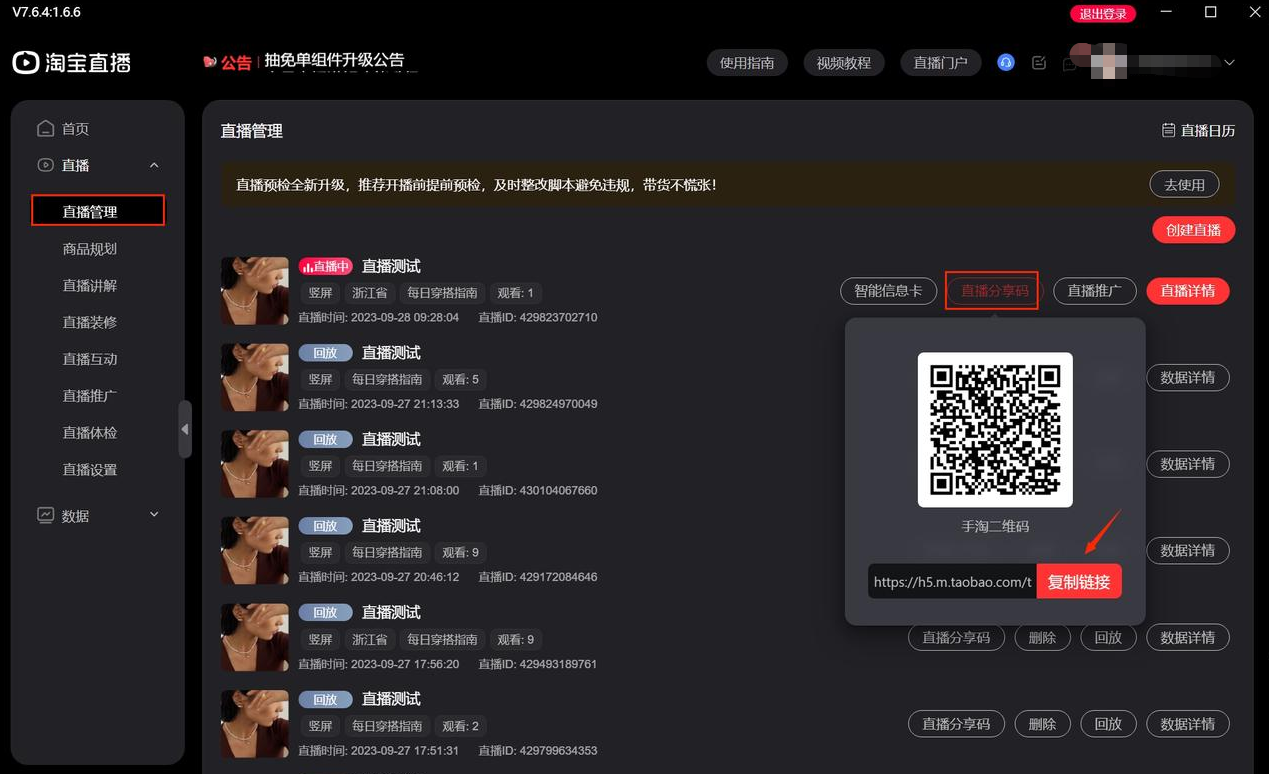Image resolution: width=1269 pixels, height=774 pixels.
Task: Open 数据详情 for the 20:46:12 replay
Action: (x=1188, y=550)
